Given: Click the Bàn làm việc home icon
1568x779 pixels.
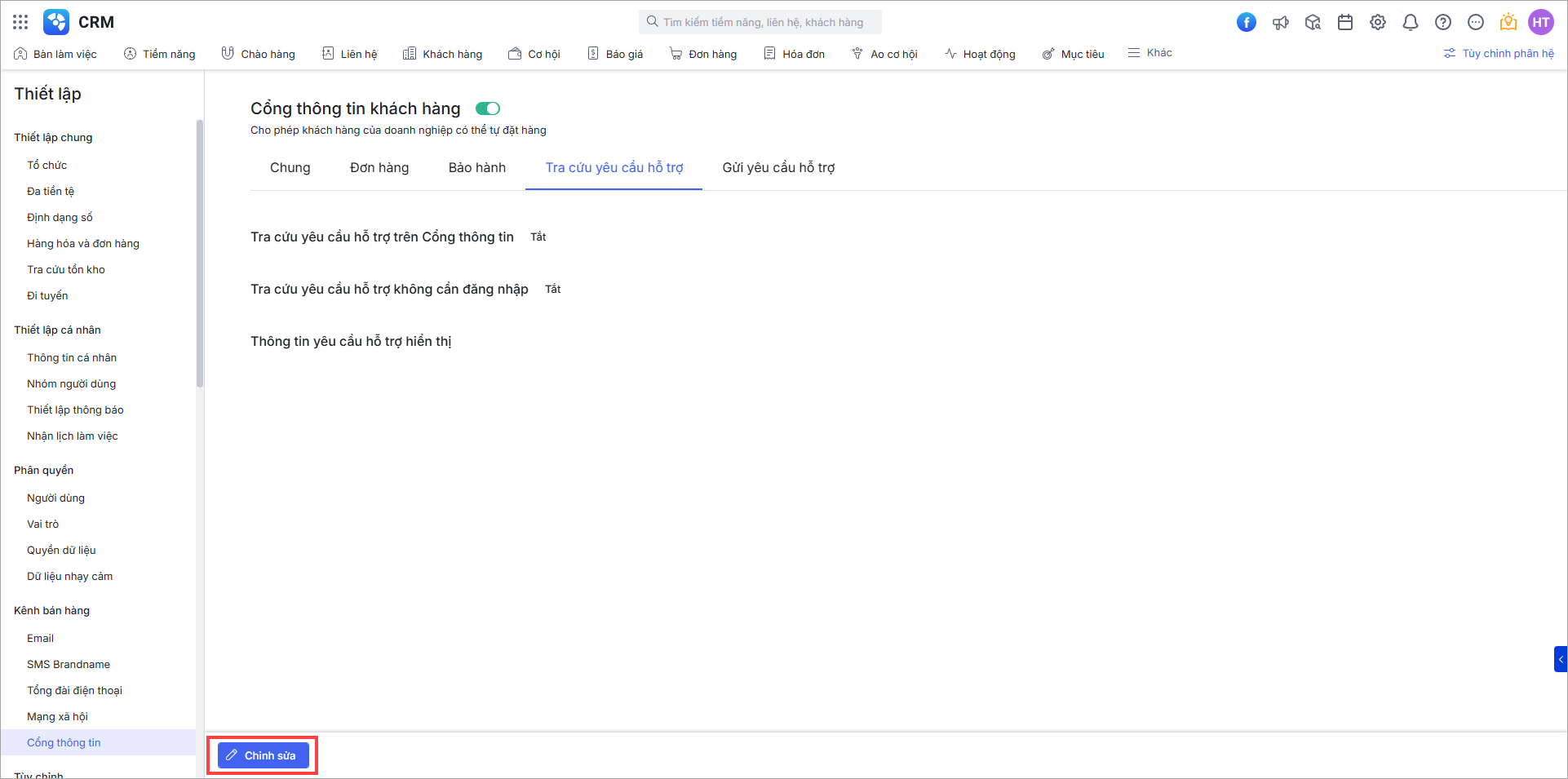Looking at the screenshot, I should pyautogui.click(x=20, y=53).
